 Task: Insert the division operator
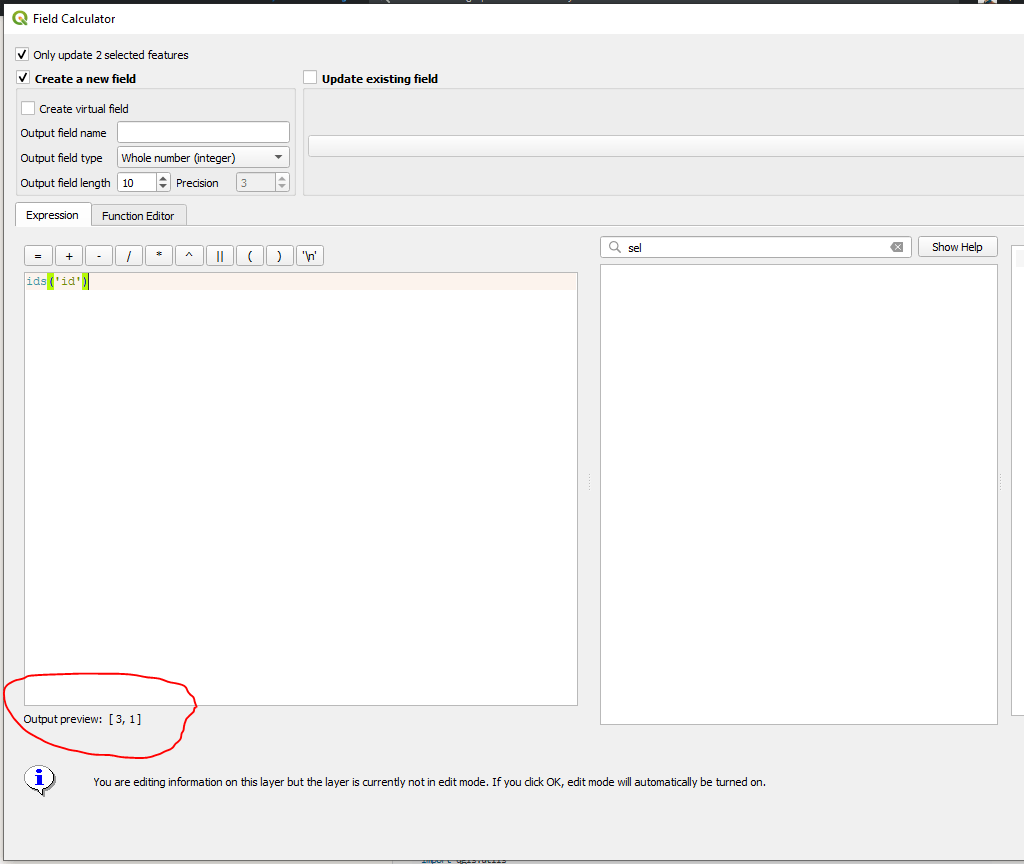pyautogui.click(x=128, y=255)
